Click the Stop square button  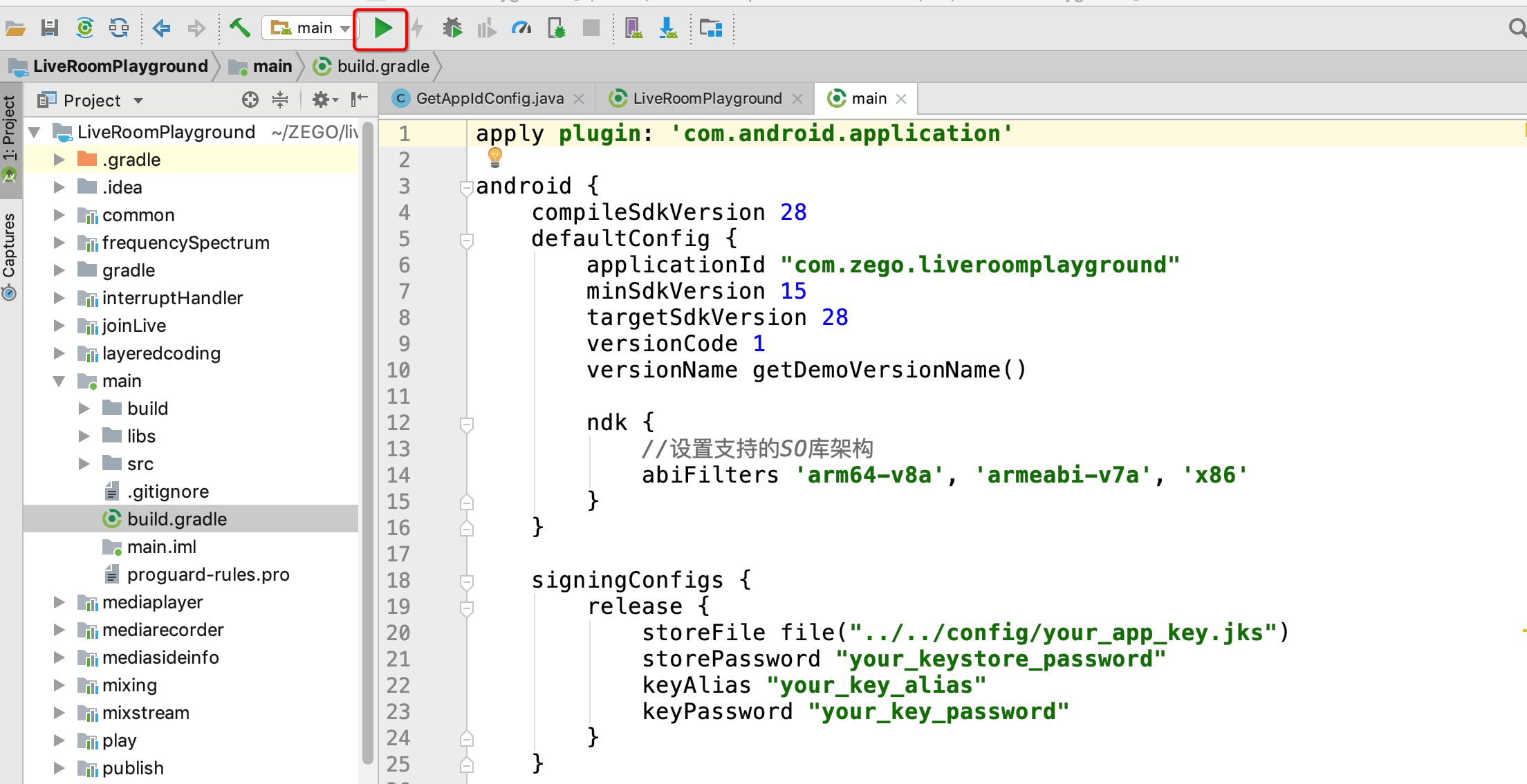click(591, 28)
